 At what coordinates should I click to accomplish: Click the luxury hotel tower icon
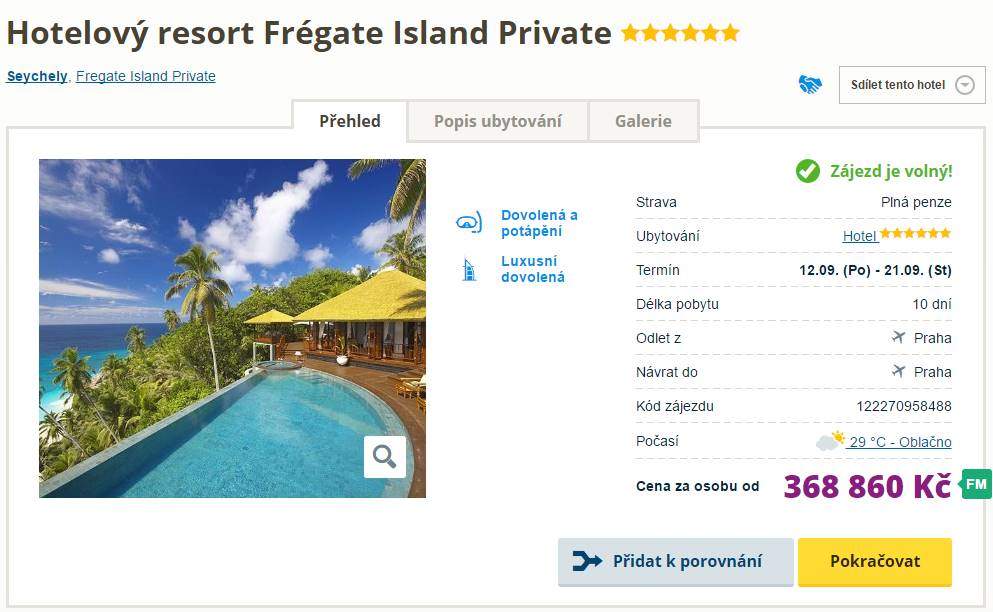(469, 269)
